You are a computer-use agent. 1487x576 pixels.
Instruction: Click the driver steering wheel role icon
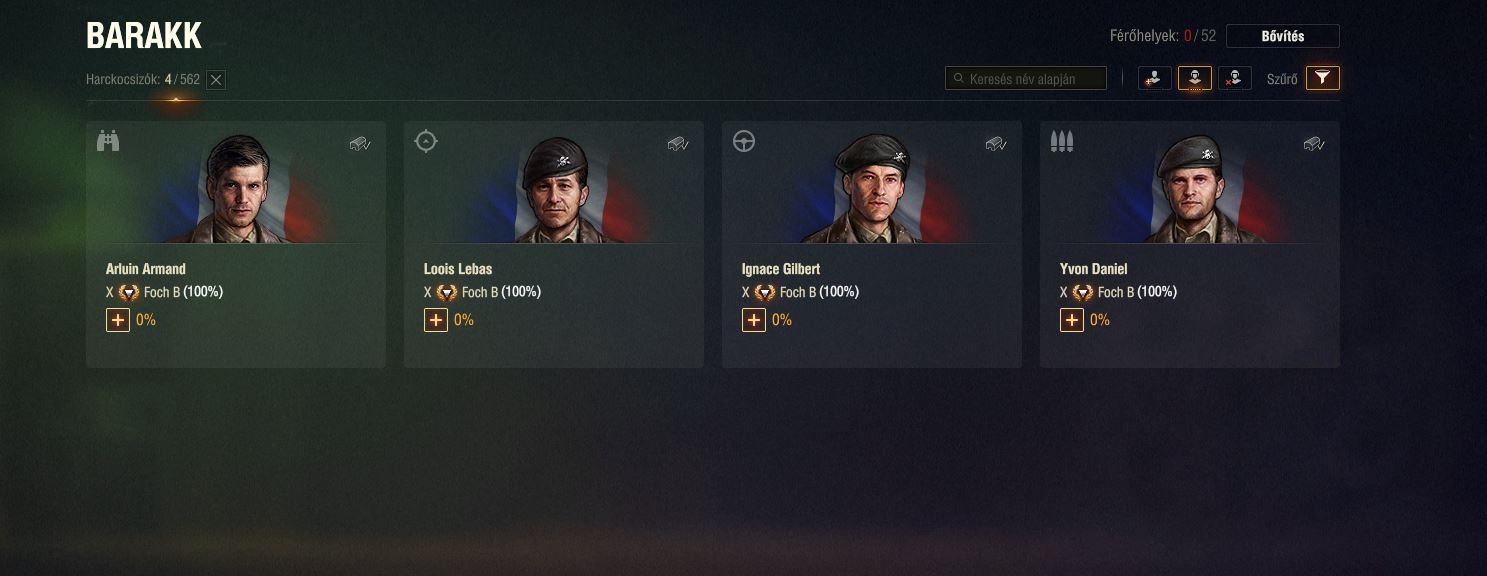click(x=744, y=141)
